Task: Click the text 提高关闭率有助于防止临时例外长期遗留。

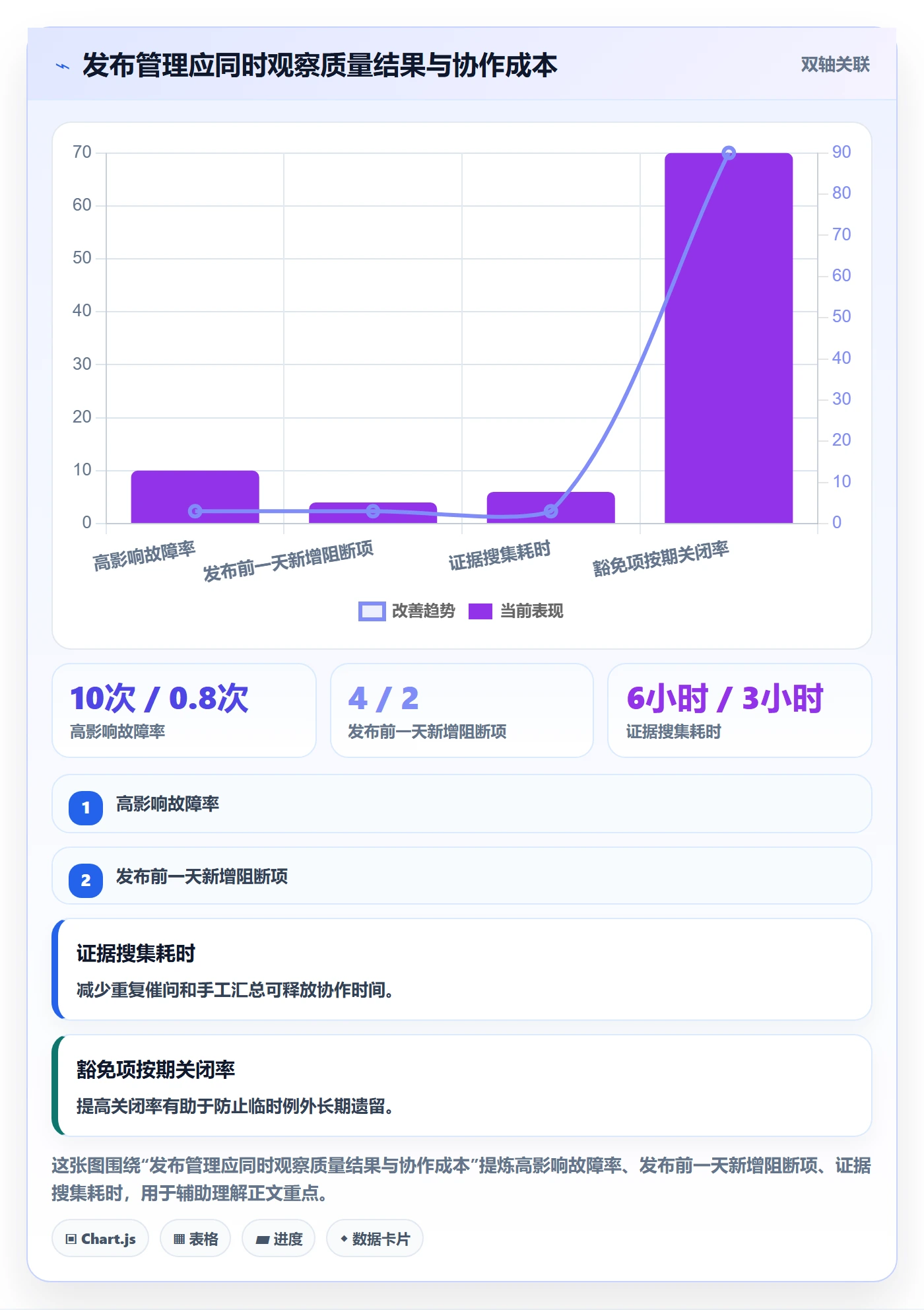Action: 235,1106
